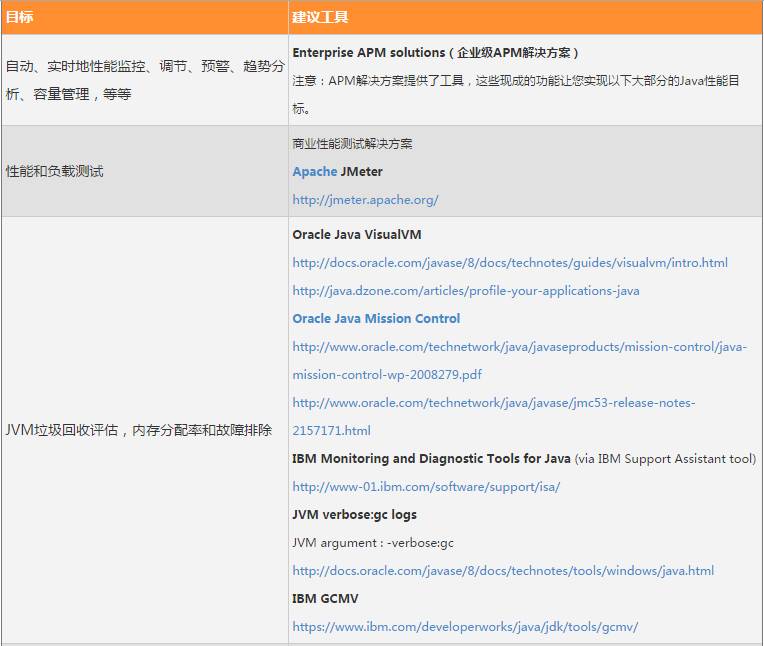Select the Enterprise APM solutions heading
Screen dimensions: 764x646
435,53
